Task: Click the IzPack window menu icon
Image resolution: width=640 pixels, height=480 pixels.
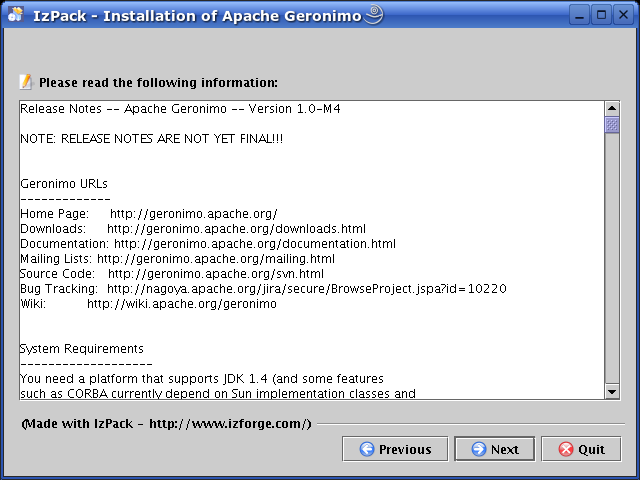Action: pyautogui.click(x=15, y=14)
